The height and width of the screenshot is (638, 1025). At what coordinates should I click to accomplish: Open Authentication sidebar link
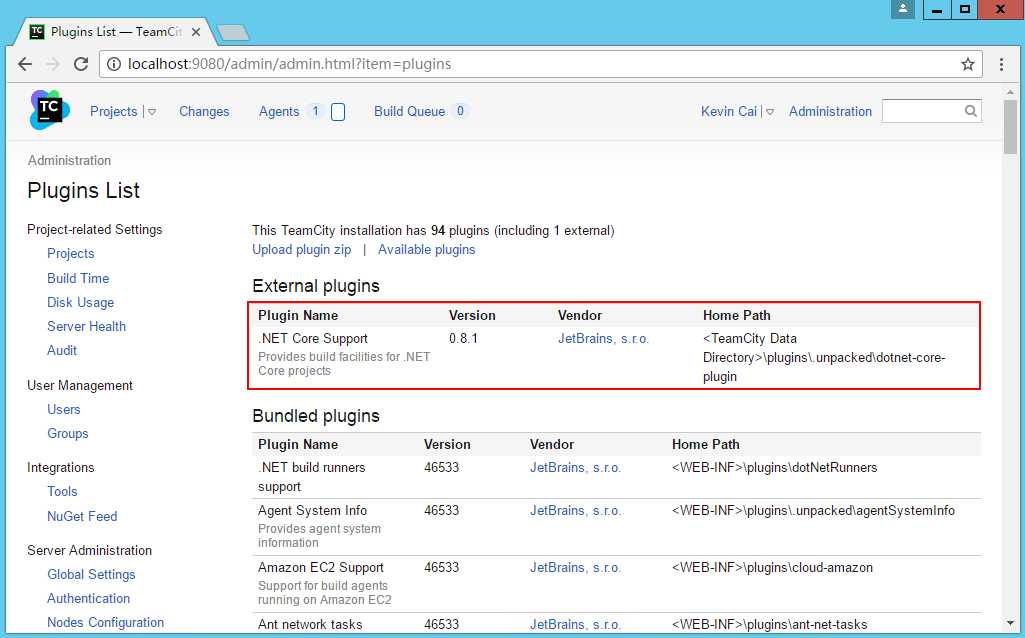(88, 599)
